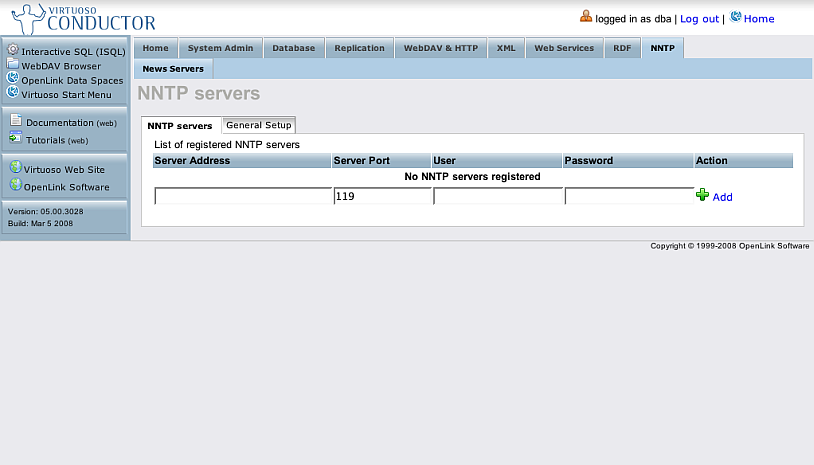The width and height of the screenshot is (814, 465).
Task: Click the Password input field
Action: coord(628,197)
